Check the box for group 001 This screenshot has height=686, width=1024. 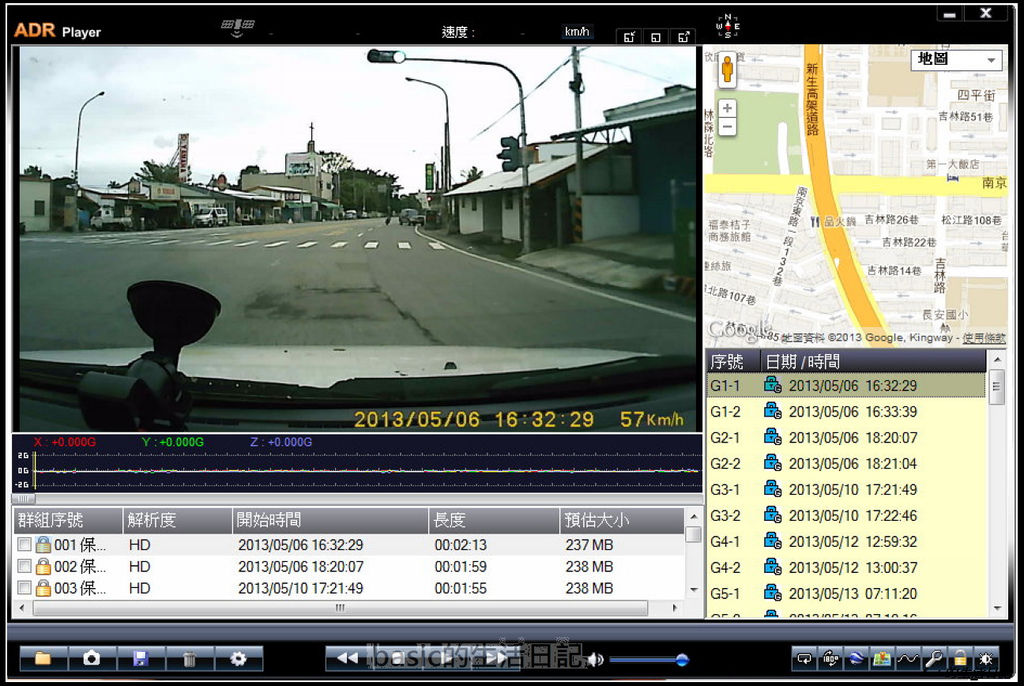(25, 545)
